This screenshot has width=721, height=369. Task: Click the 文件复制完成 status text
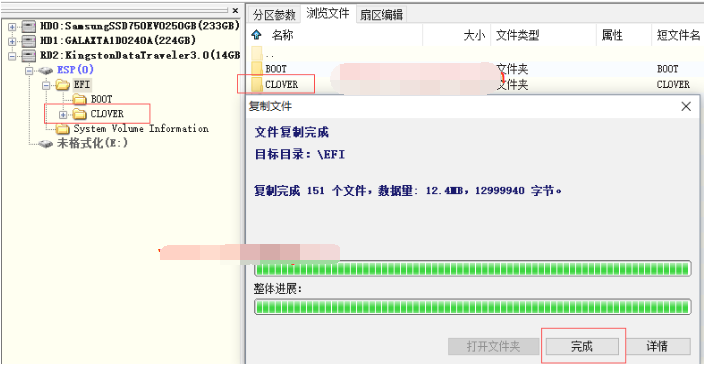point(292,133)
